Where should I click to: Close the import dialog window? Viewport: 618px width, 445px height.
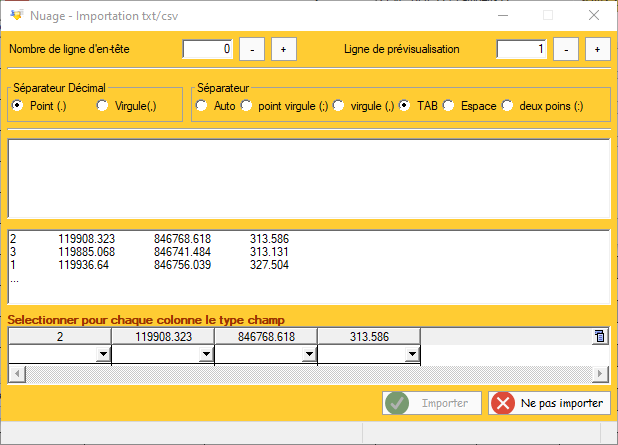594,15
